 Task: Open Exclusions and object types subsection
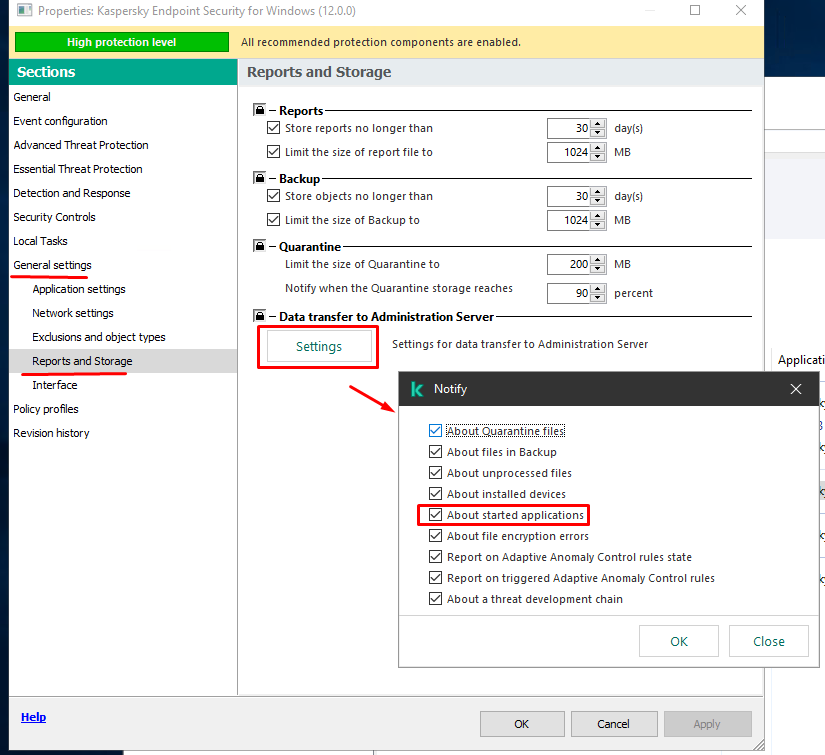click(x=99, y=337)
